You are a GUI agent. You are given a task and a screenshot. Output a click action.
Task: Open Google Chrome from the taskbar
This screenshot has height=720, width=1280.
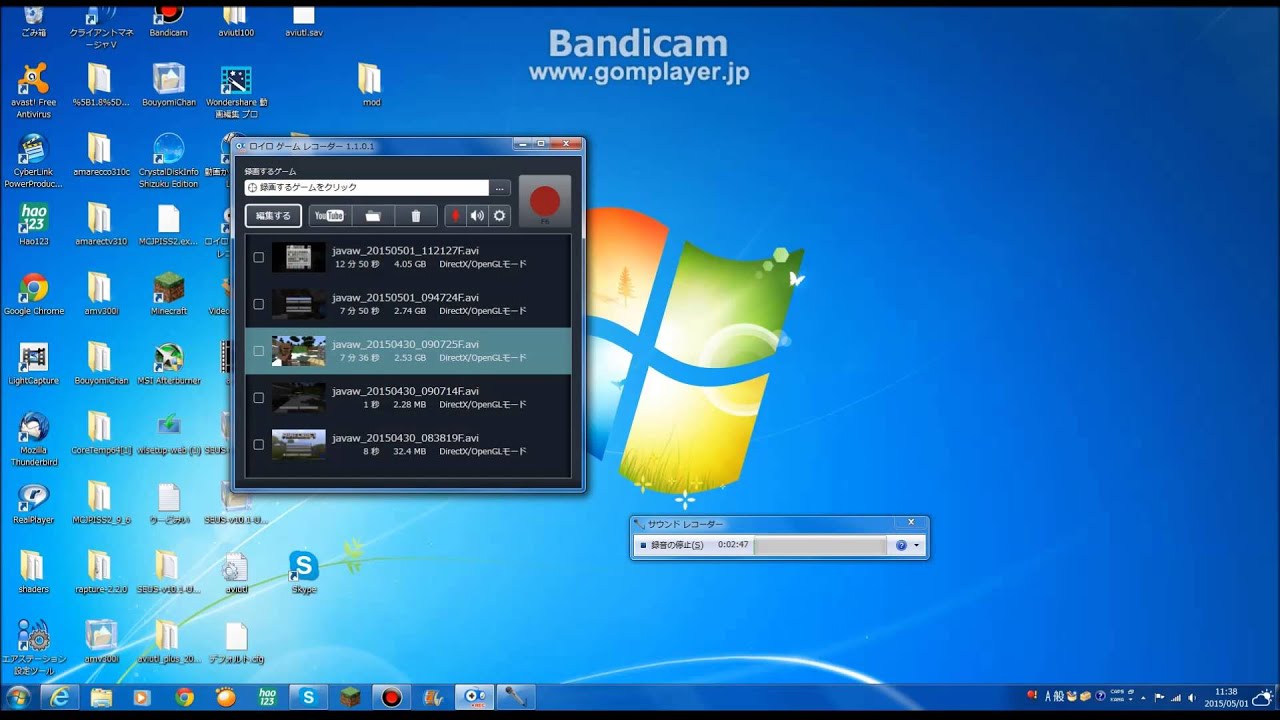pyautogui.click(x=184, y=696)
